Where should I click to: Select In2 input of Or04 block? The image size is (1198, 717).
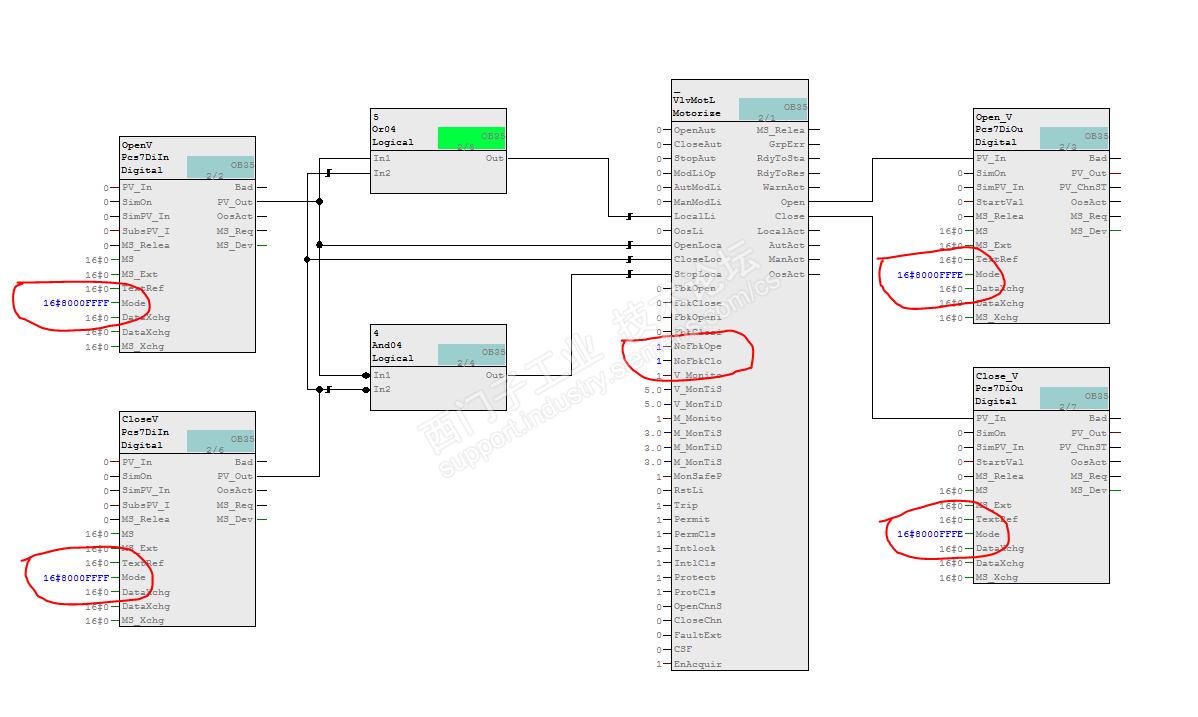click(382, 174)
